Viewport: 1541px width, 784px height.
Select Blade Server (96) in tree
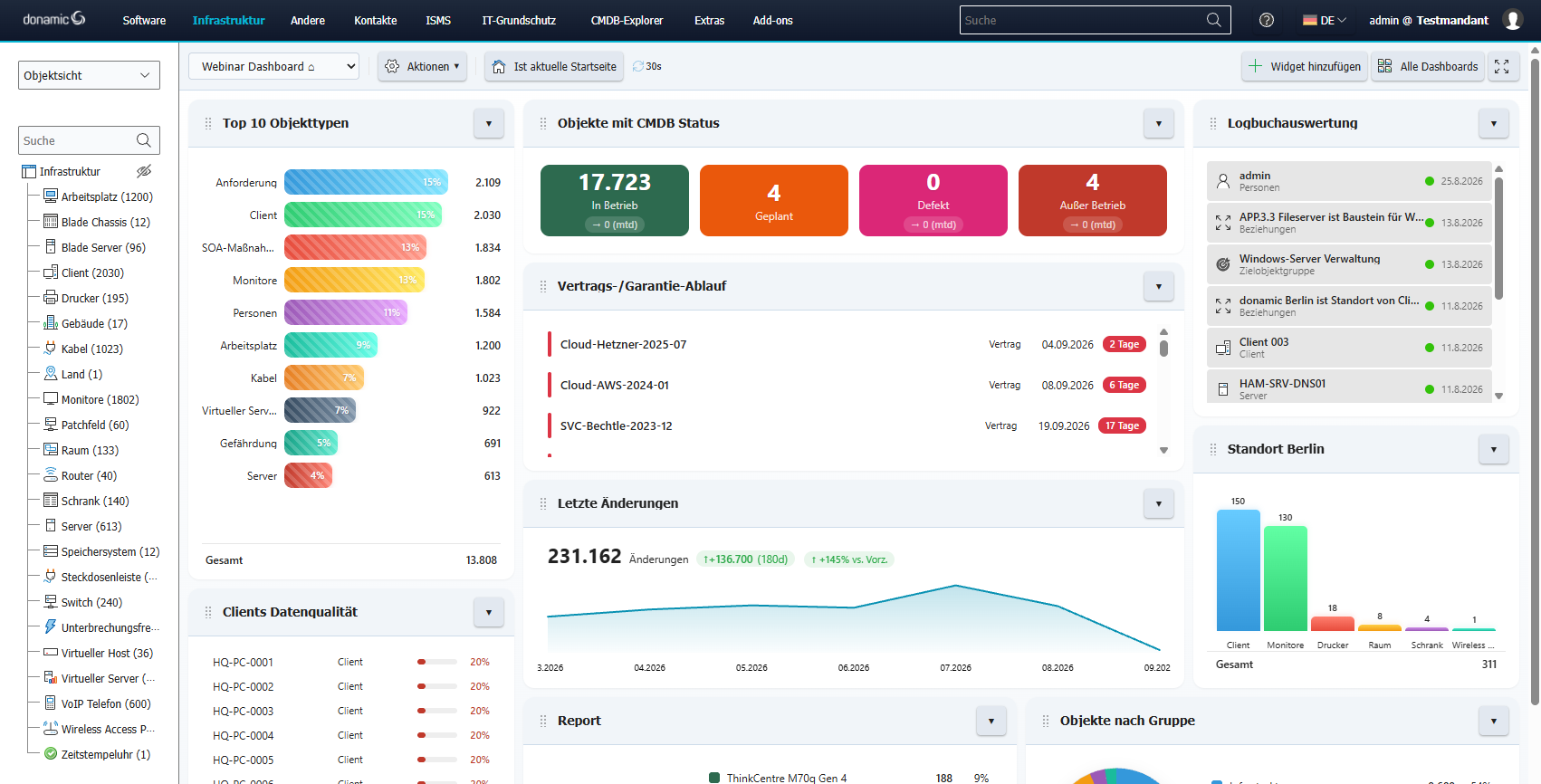103,247
